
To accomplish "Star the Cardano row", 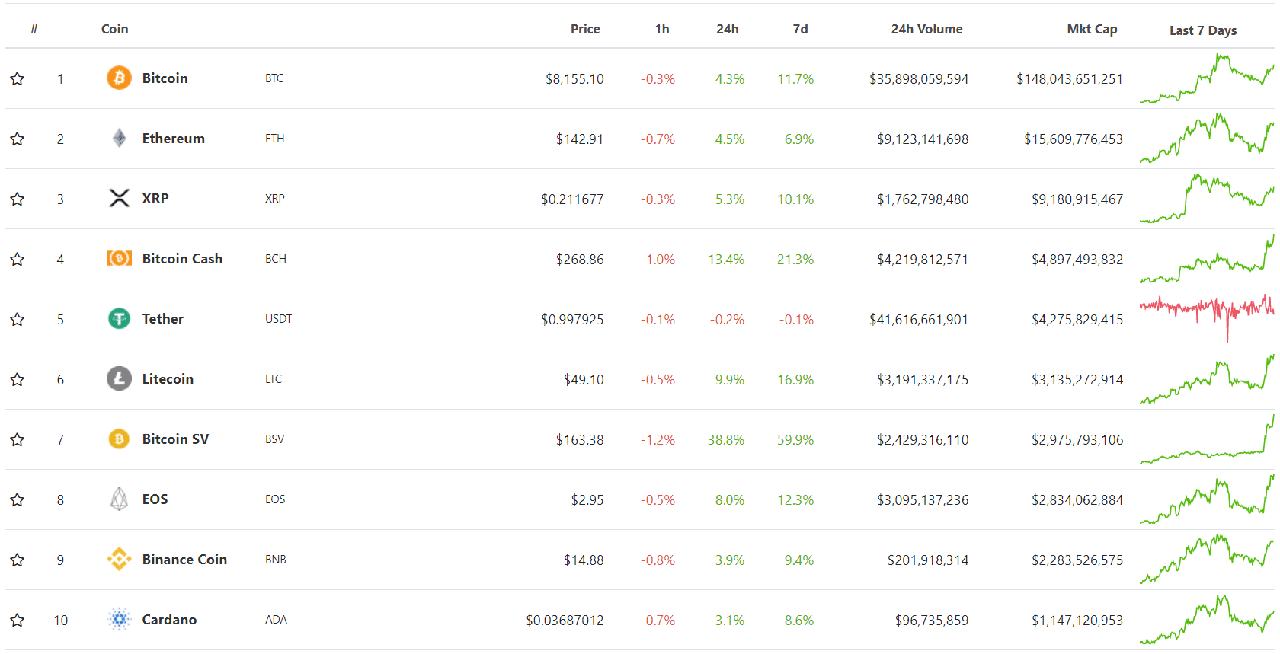I will pos(17,620).
